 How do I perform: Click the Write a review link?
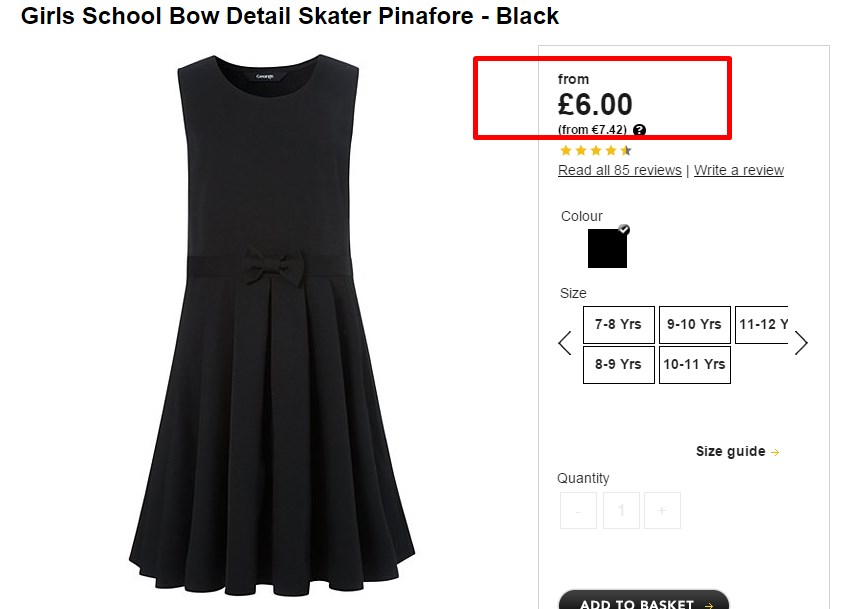click(739, 170)
